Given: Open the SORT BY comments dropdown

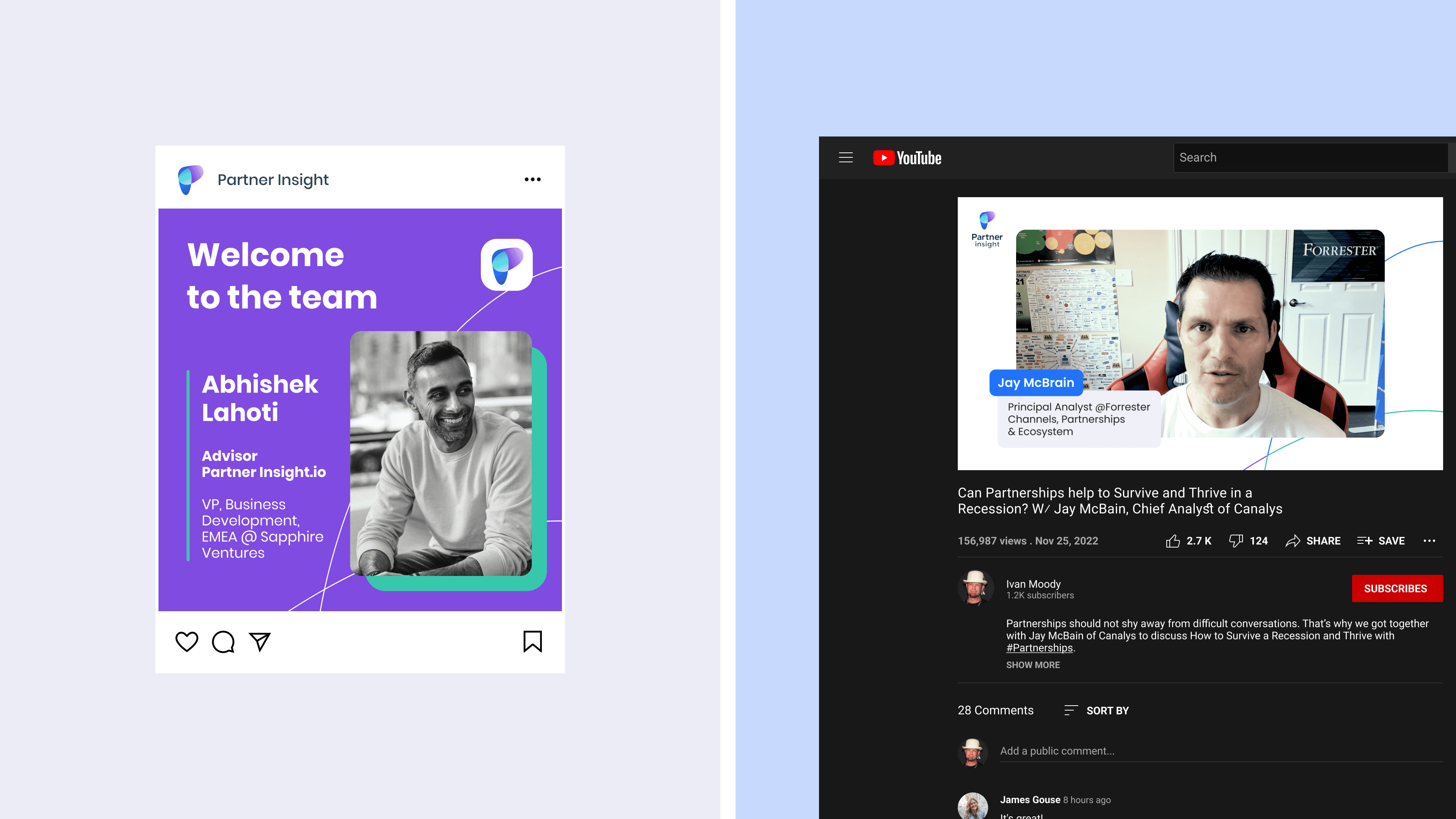Looking at the screenshot, I should [x=1097, y=711].
